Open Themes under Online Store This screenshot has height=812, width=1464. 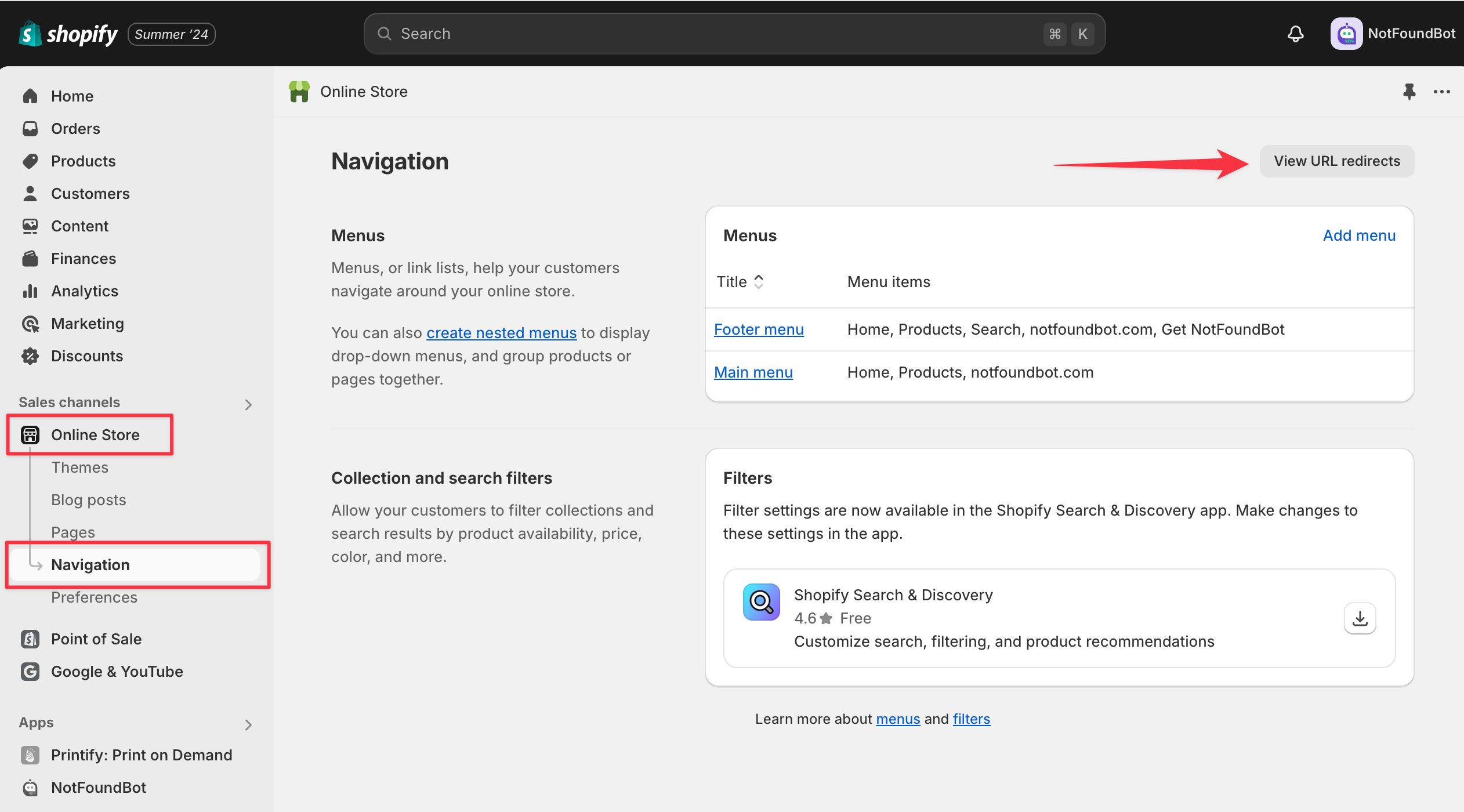[x=79, y=467]
